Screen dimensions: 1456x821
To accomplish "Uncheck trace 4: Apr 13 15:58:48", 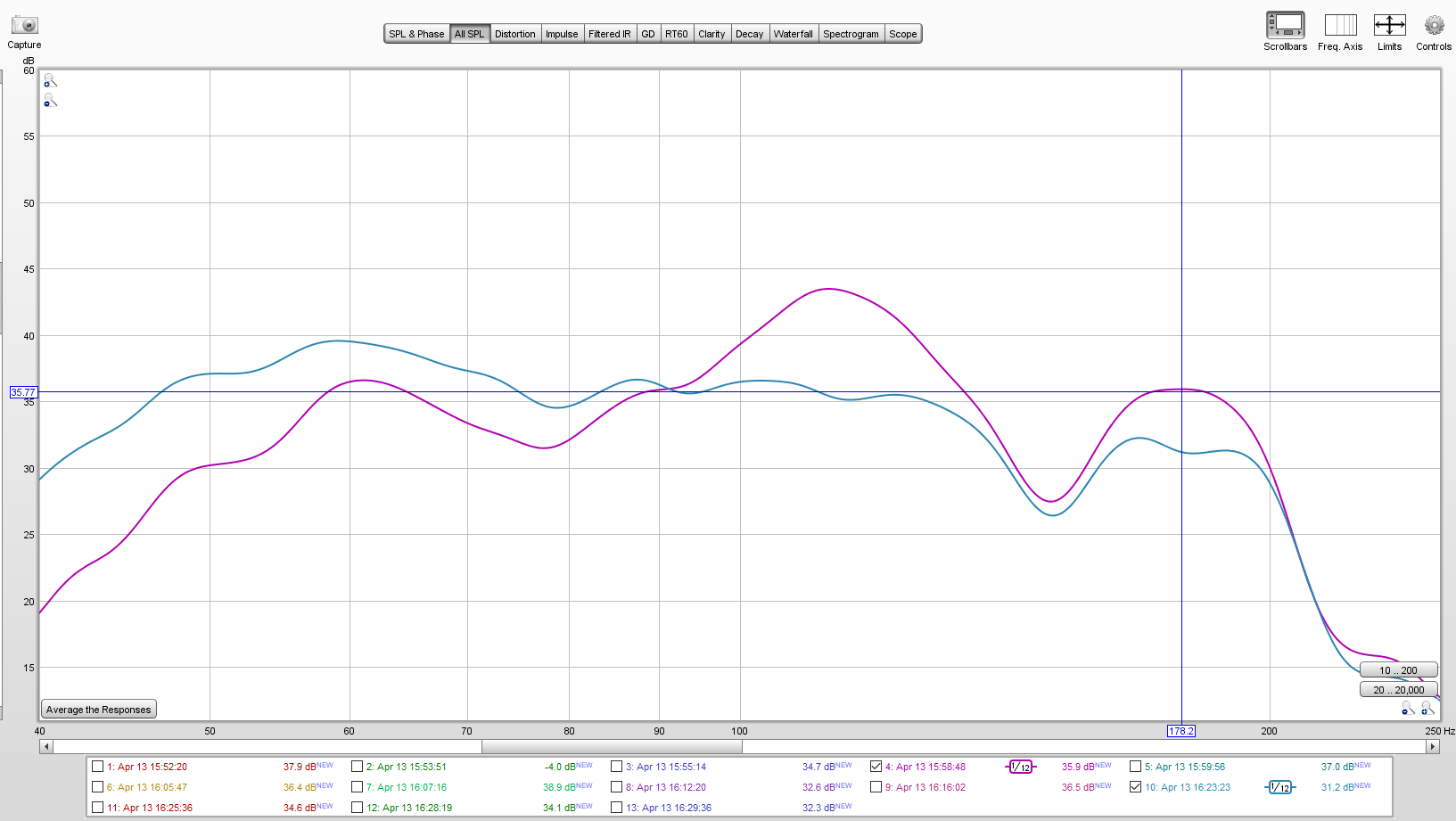I will pyautogui.click(x=876, y=767).
